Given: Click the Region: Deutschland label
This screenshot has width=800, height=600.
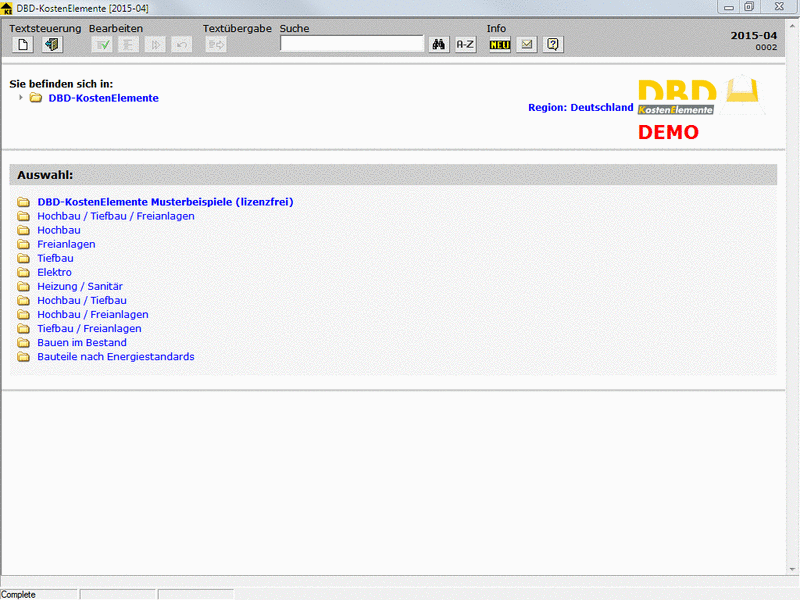Looking at the screenshot, I should pos(581,108).
